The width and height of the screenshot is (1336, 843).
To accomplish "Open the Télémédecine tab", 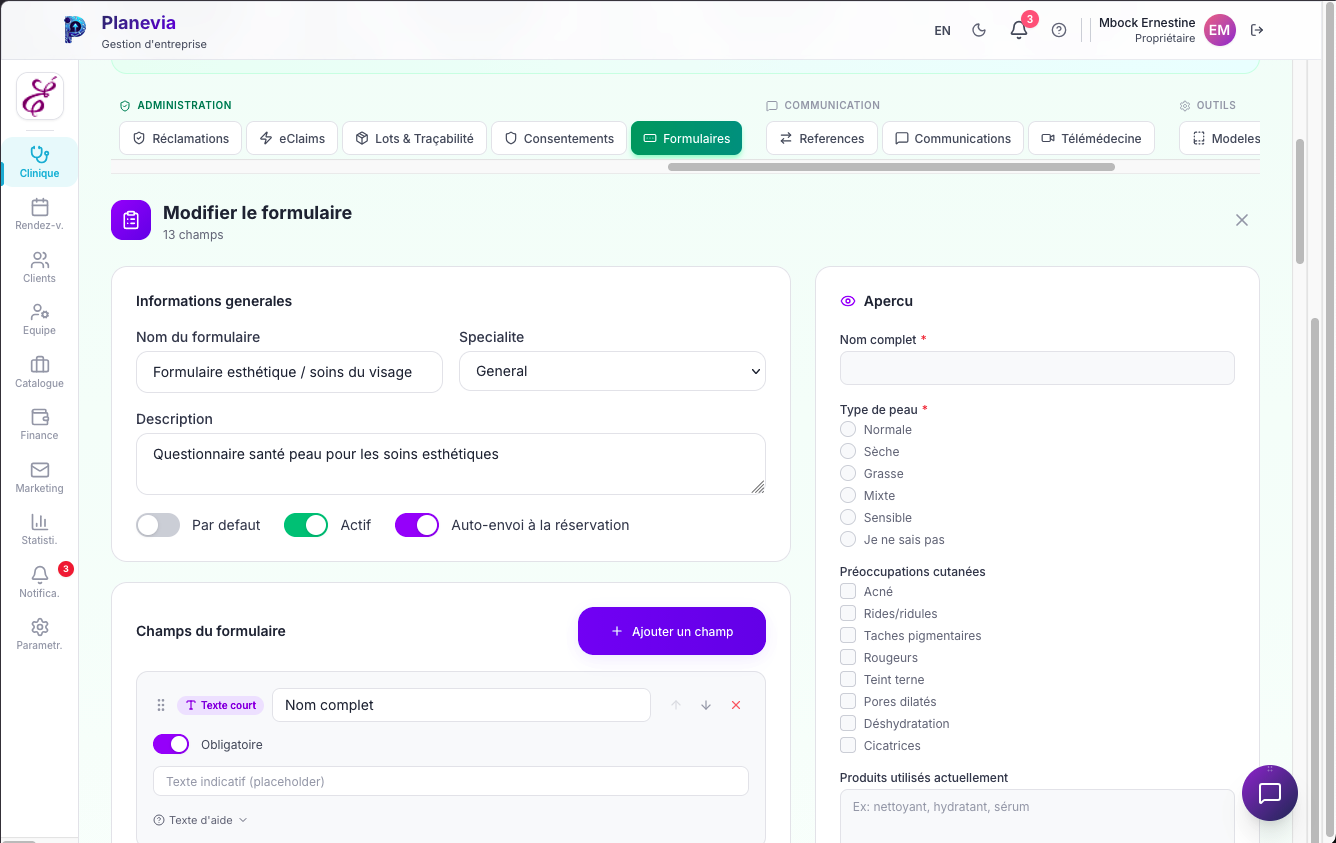I will pyautogui.click(x=1091, y=138).
